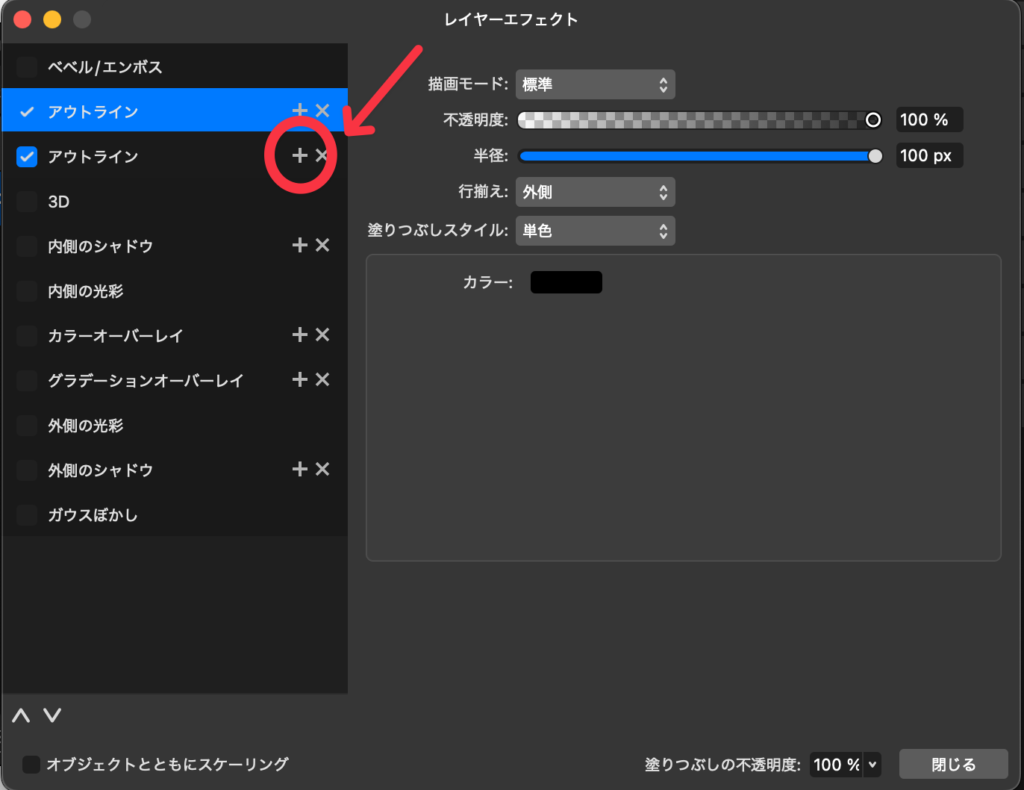The image size is (1024, 790).
Task: Open the 塗りつぶしスタイル dropdown
Action: [595, 231]
